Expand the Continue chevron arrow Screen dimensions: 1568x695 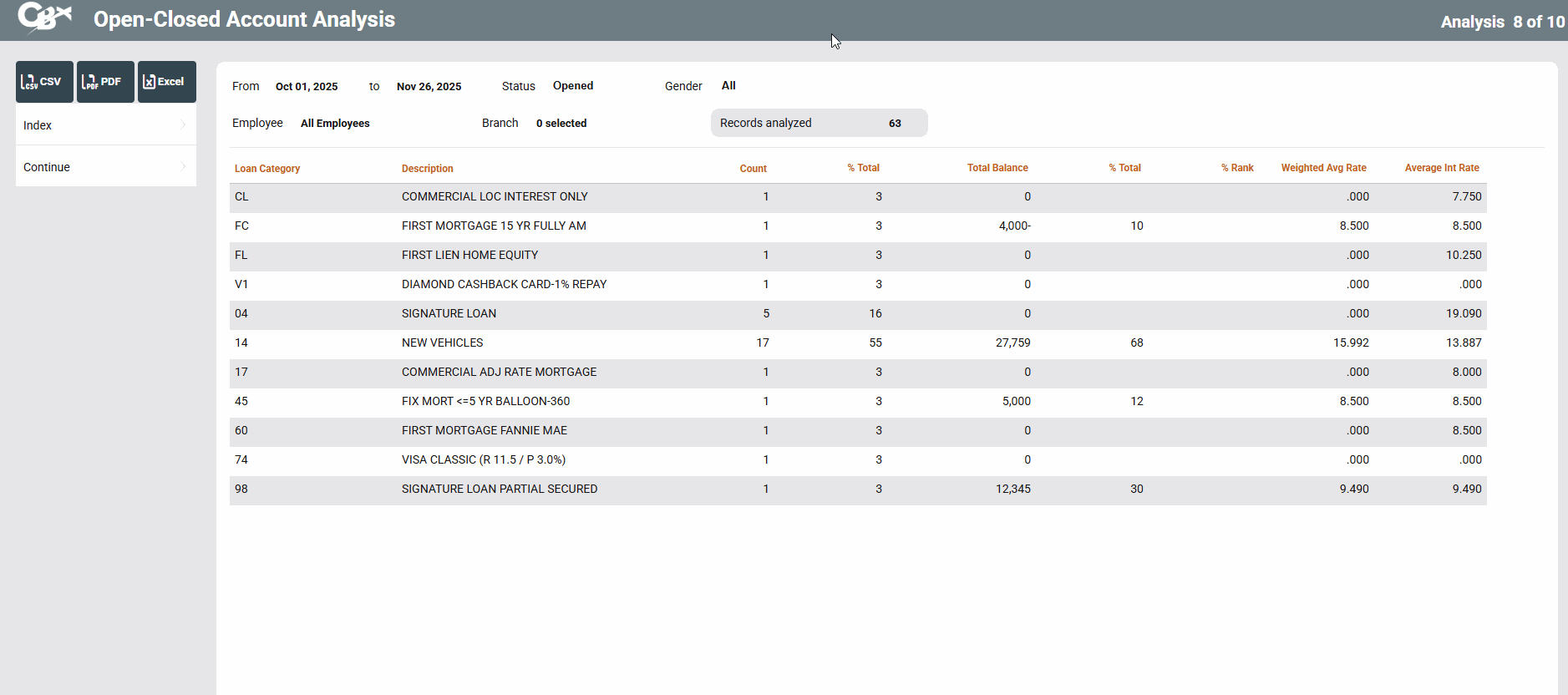[183, 166]
